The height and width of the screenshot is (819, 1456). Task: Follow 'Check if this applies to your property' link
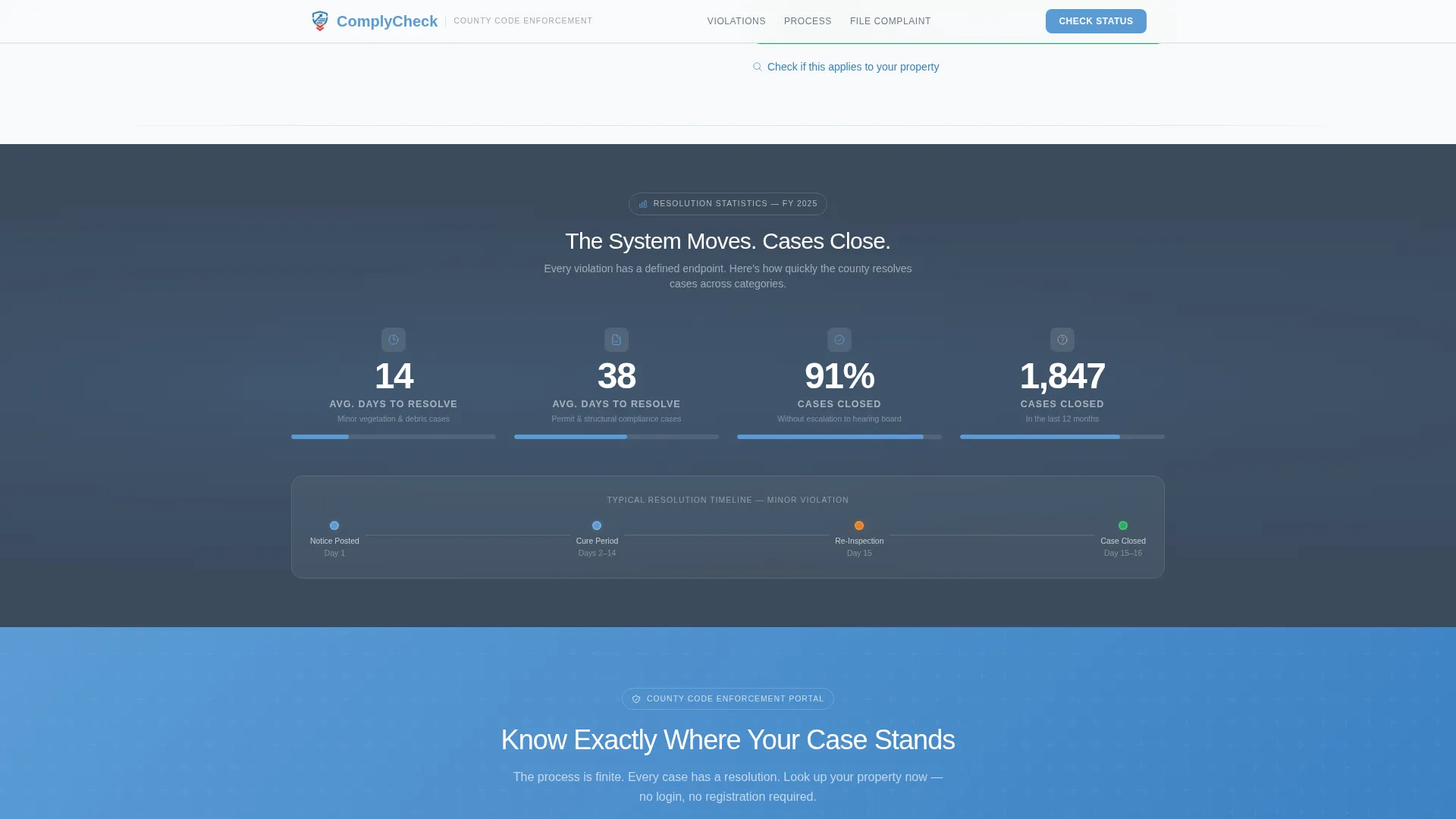853,67
